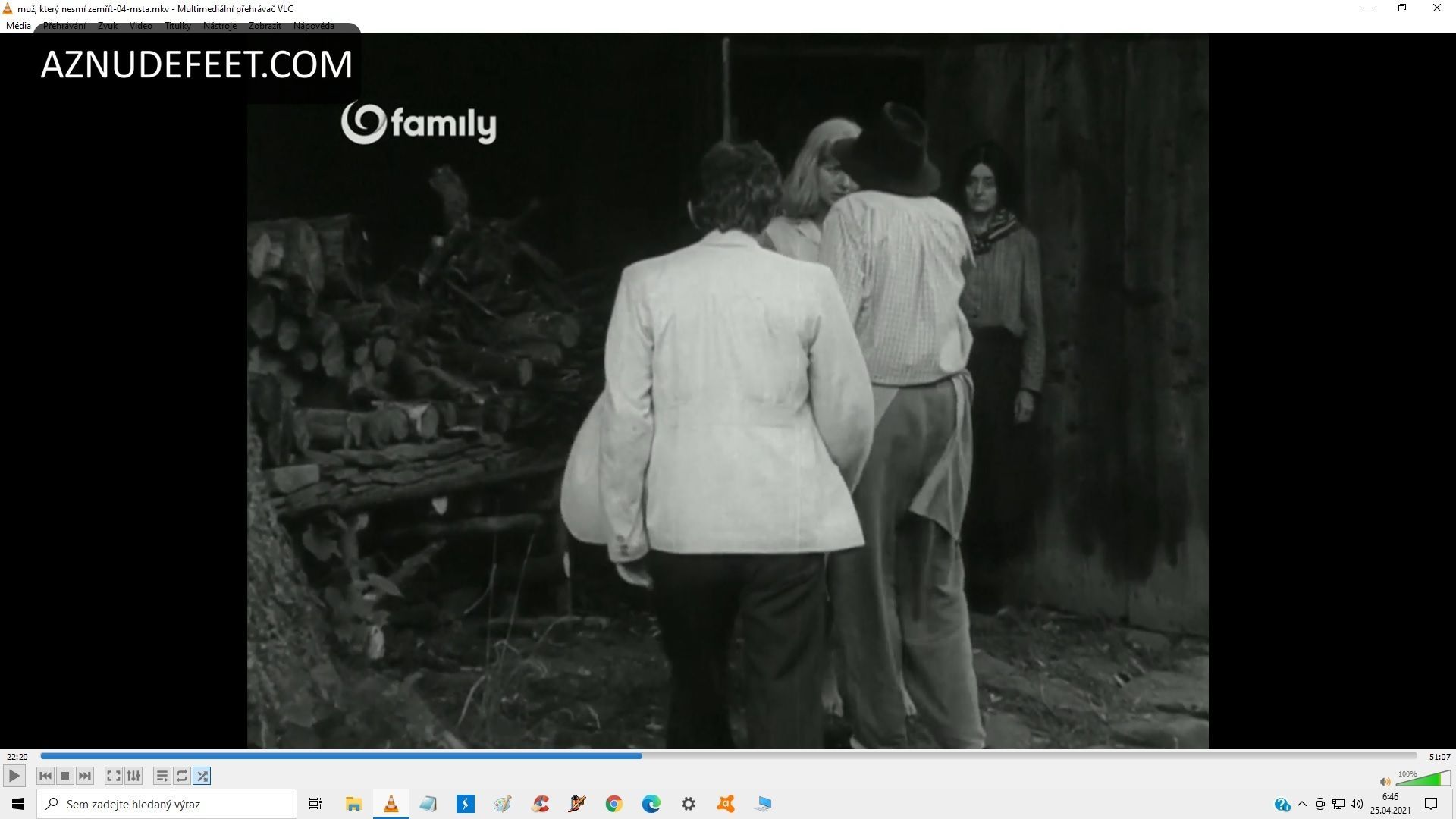Seek within the video progress bar
This screenshot has height=819, width=1456.
click(728, 756)
